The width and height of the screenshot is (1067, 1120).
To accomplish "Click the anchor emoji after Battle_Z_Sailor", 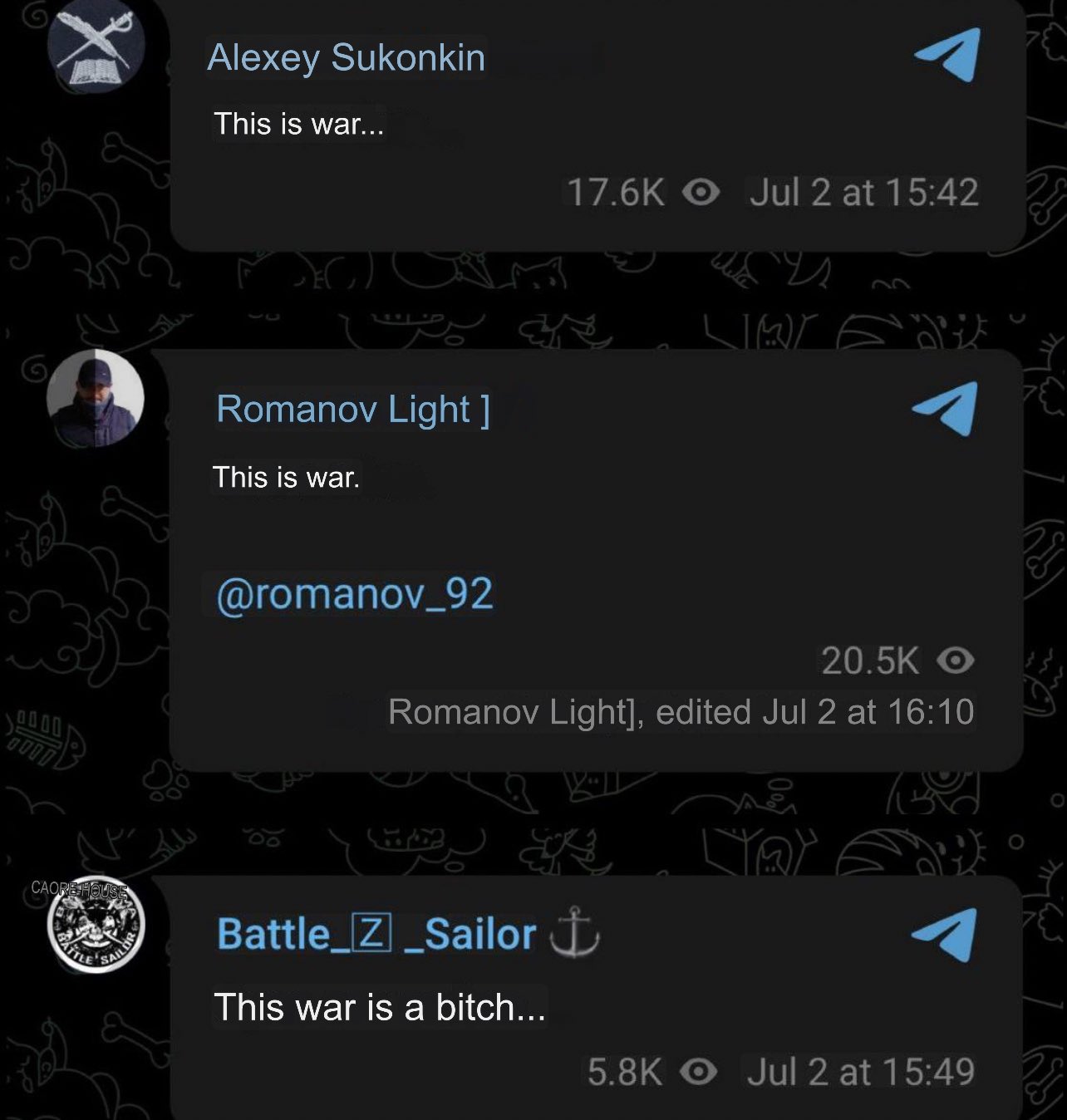I will click(575, 933).
